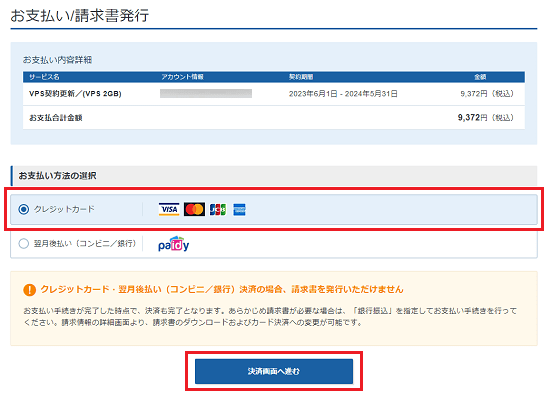Click the notice paragraph about 銀行振込

pyautogui.click(x=270, y=316)
